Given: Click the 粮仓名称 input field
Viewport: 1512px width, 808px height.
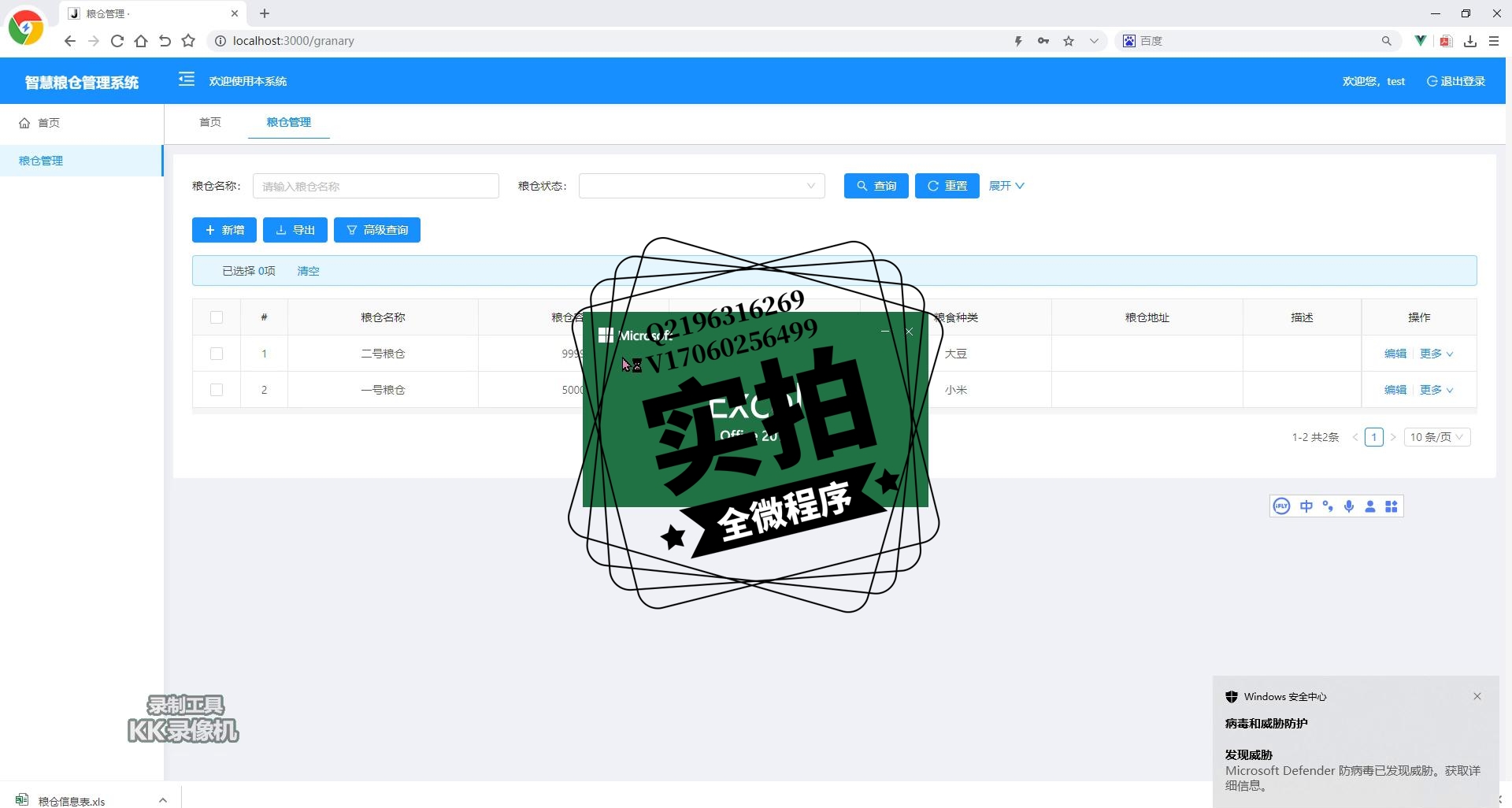Looking at the screenshot, I should coord(376,186).
